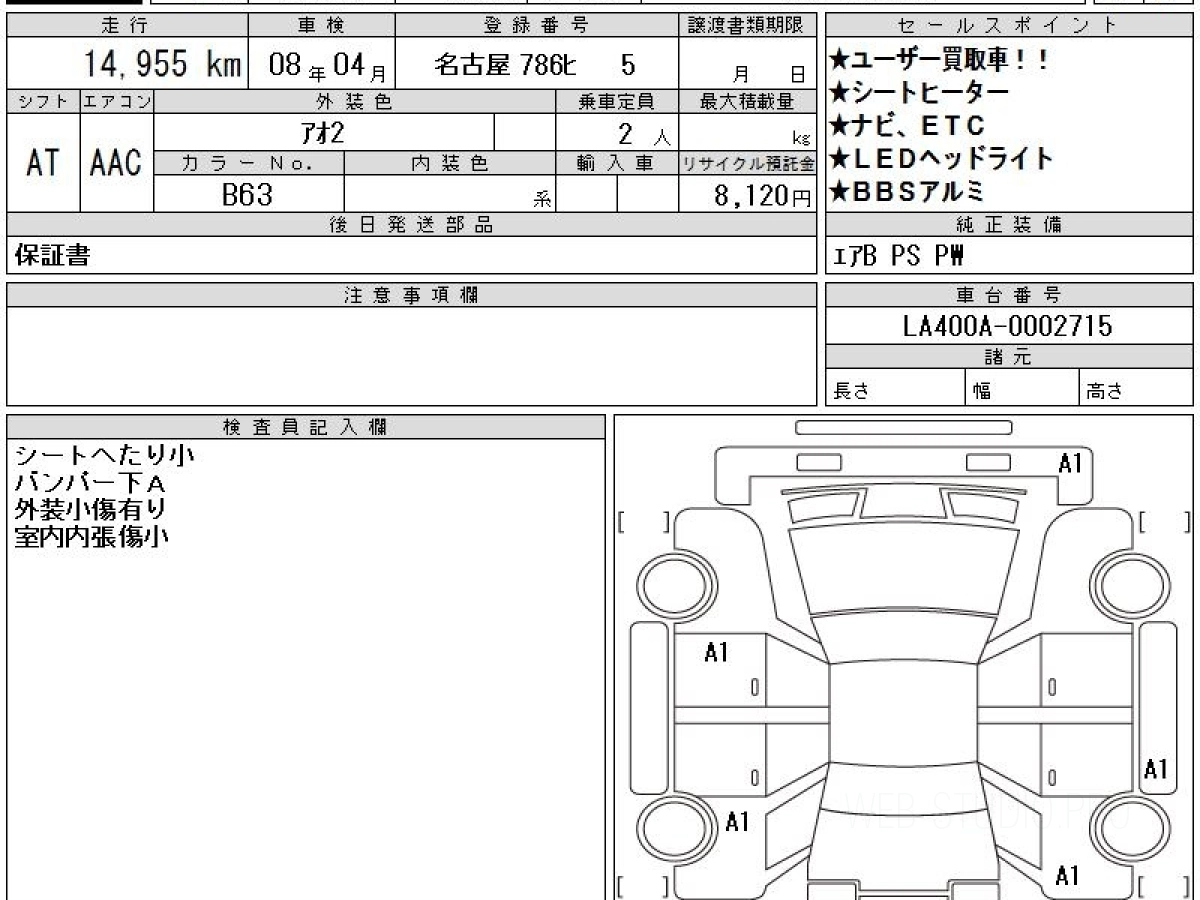Select the AT transmission value
This screenshot has width=1200, height=900.
(x=43, y=162)
